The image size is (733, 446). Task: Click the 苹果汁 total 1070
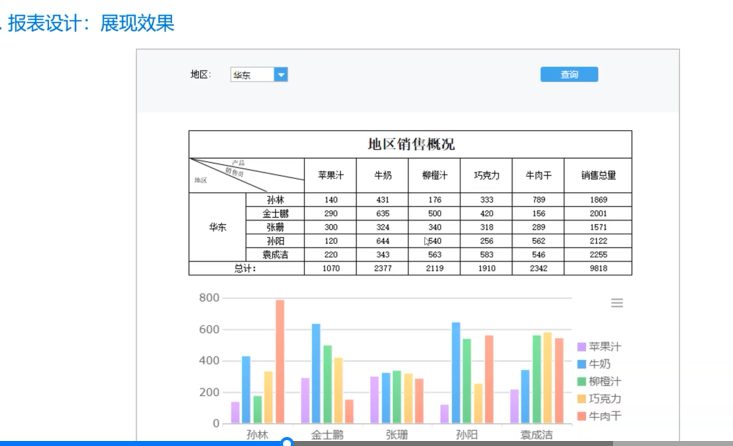[331, 268]
